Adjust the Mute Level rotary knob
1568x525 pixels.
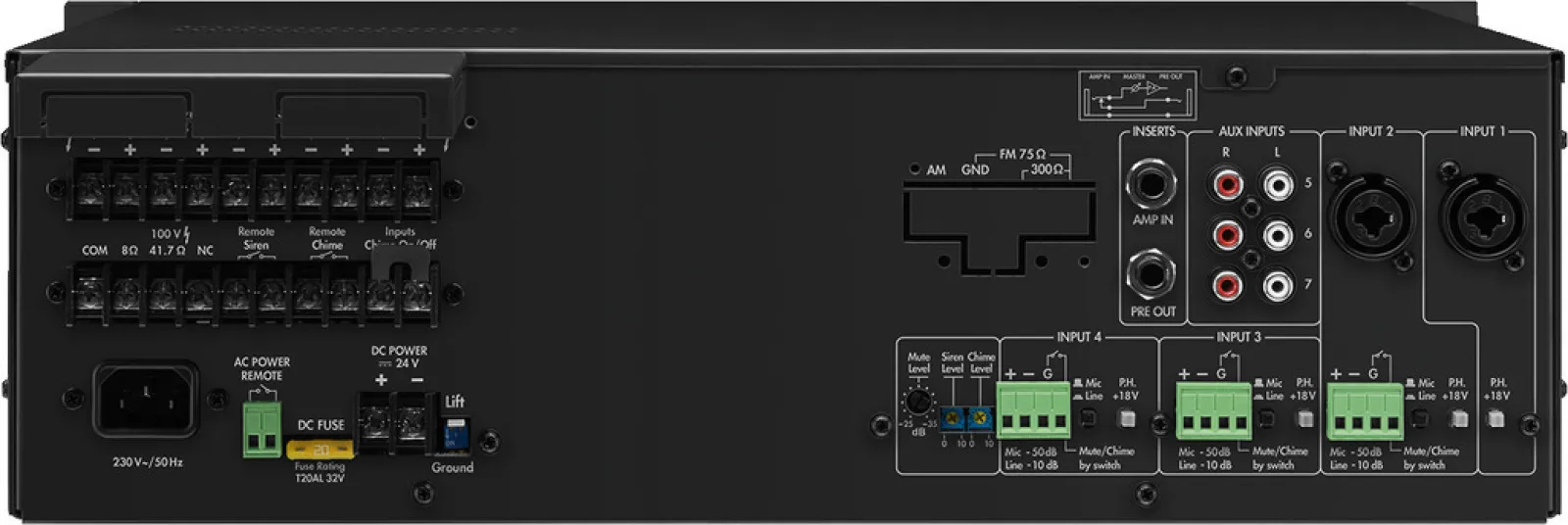click(918, 401)
